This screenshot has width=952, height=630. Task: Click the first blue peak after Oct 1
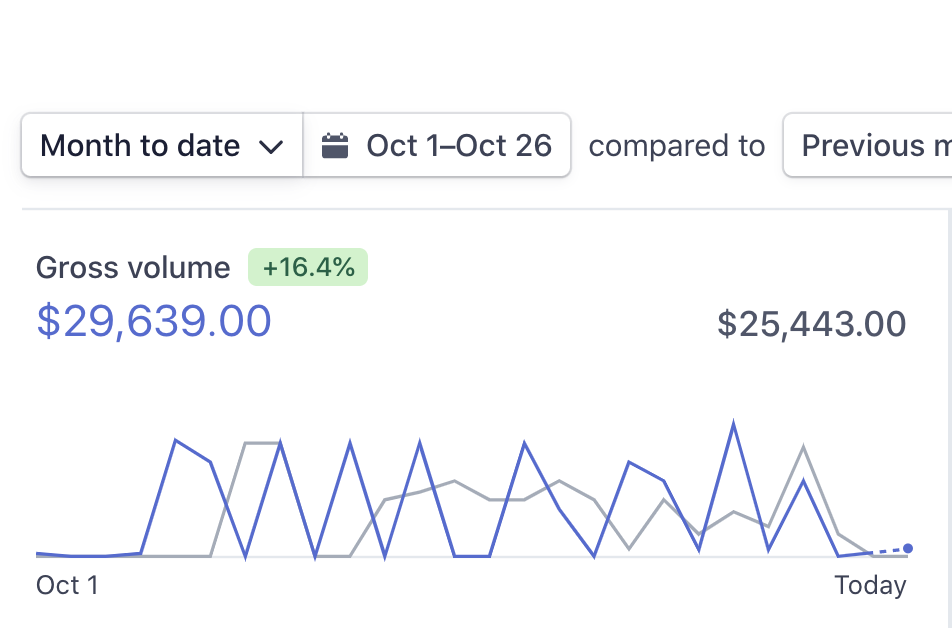[x=175, y=440]
